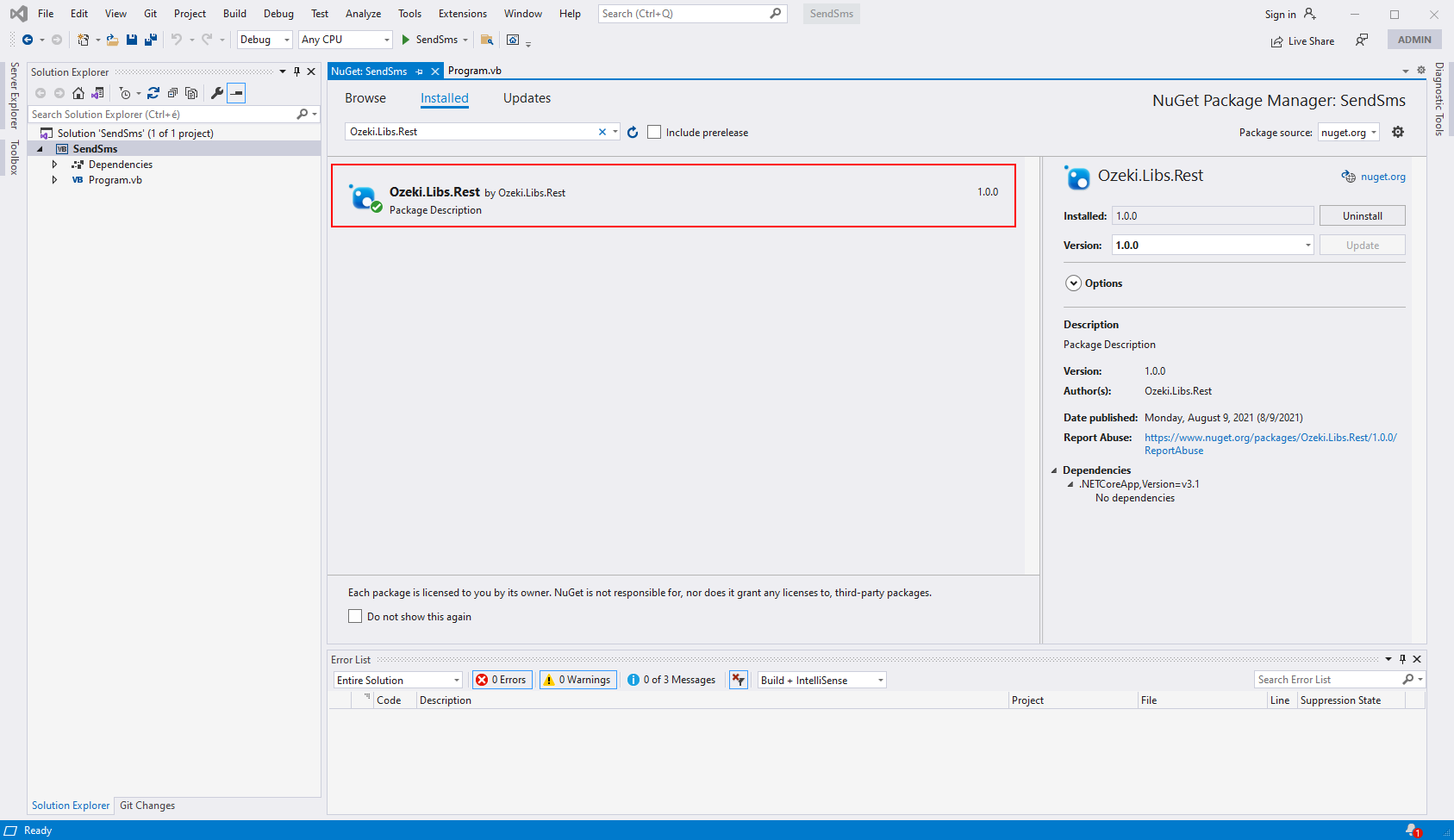Refresh the NuGet package list
This screenshot has width=1454, height=840.
click(633, 132)
